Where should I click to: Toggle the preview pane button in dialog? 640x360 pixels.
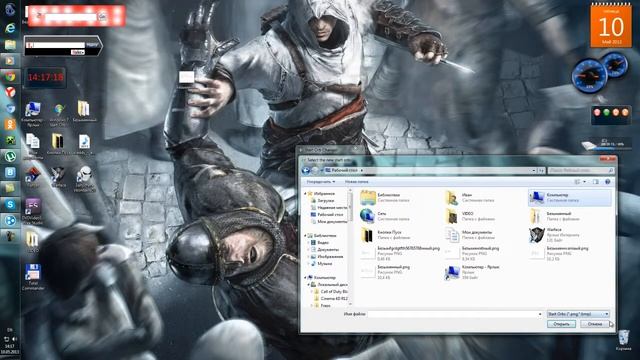[x=596, y=182]
